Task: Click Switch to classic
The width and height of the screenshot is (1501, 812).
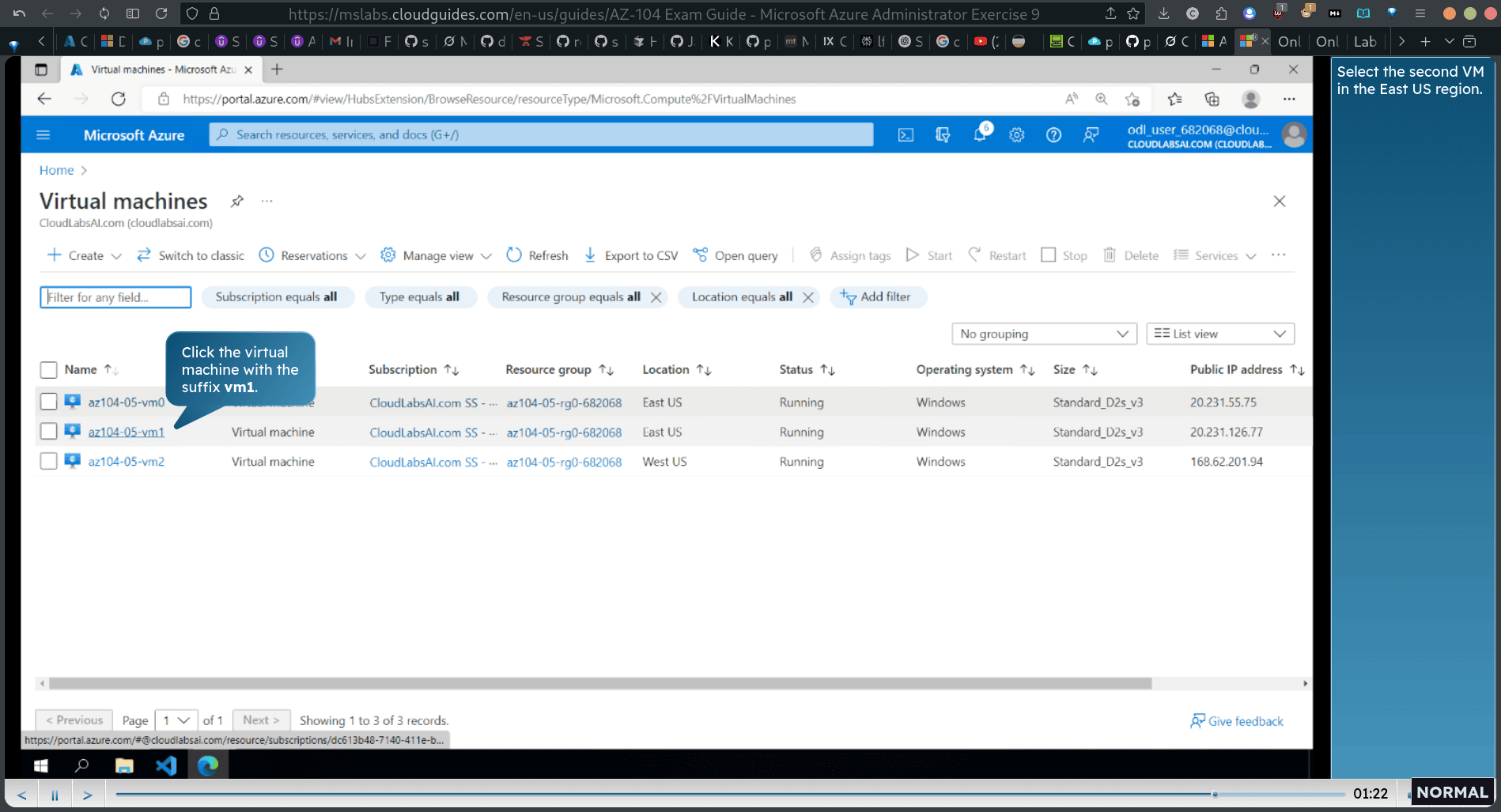Action: click(191, 255)
